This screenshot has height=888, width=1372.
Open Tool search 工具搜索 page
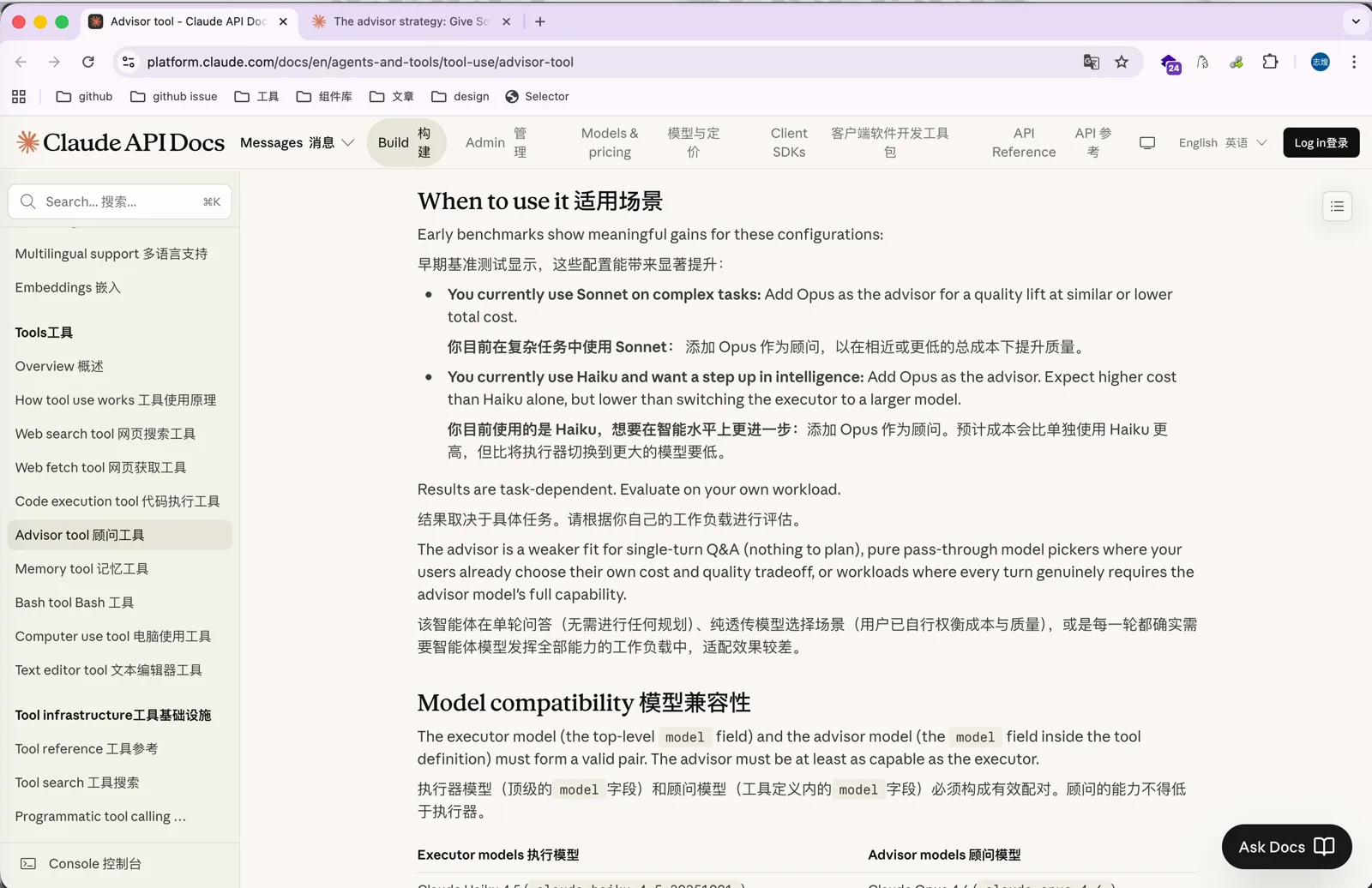[x=77, y=783]
